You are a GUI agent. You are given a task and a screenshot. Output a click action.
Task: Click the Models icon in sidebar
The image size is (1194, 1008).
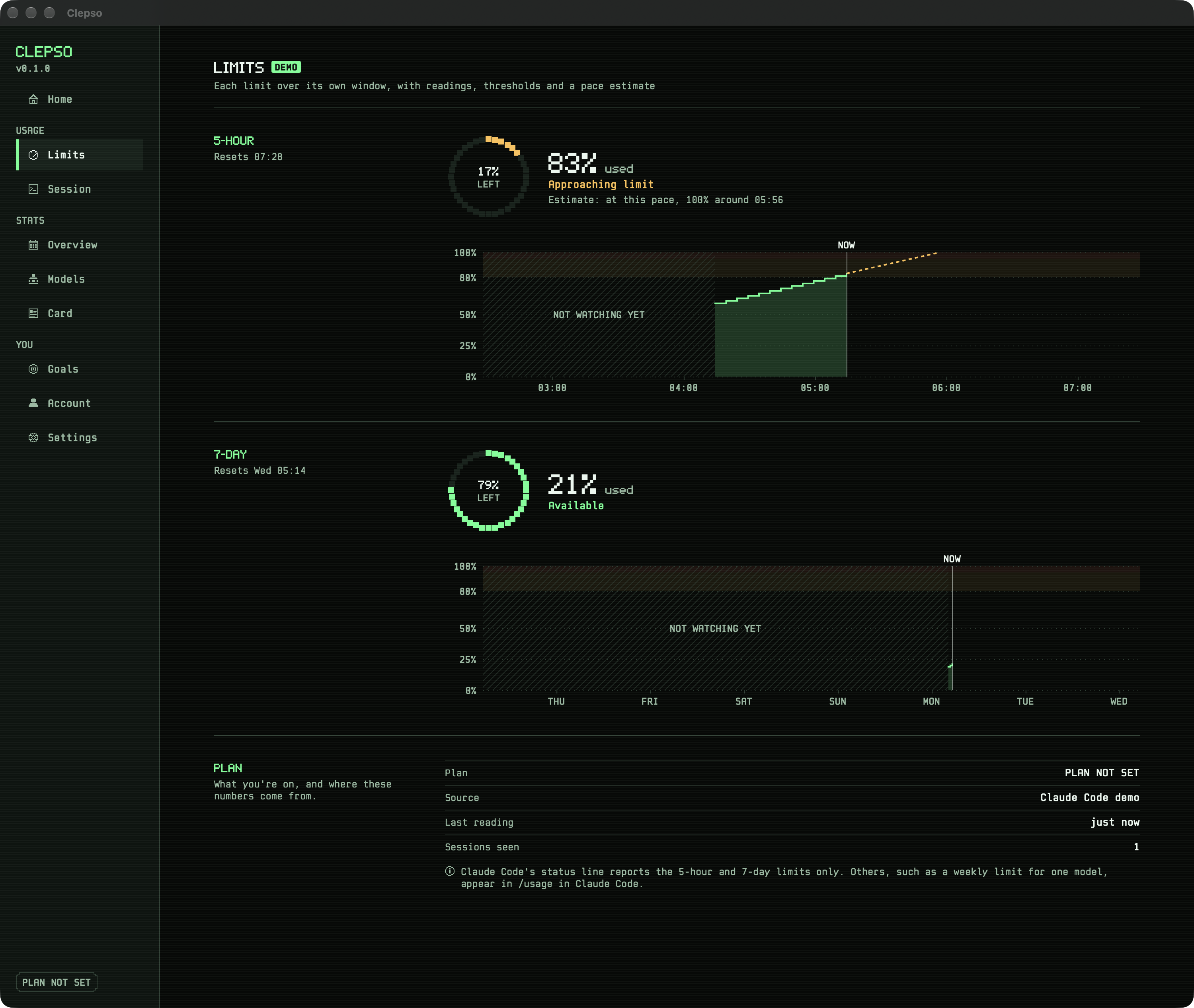[x=34, y=279]
